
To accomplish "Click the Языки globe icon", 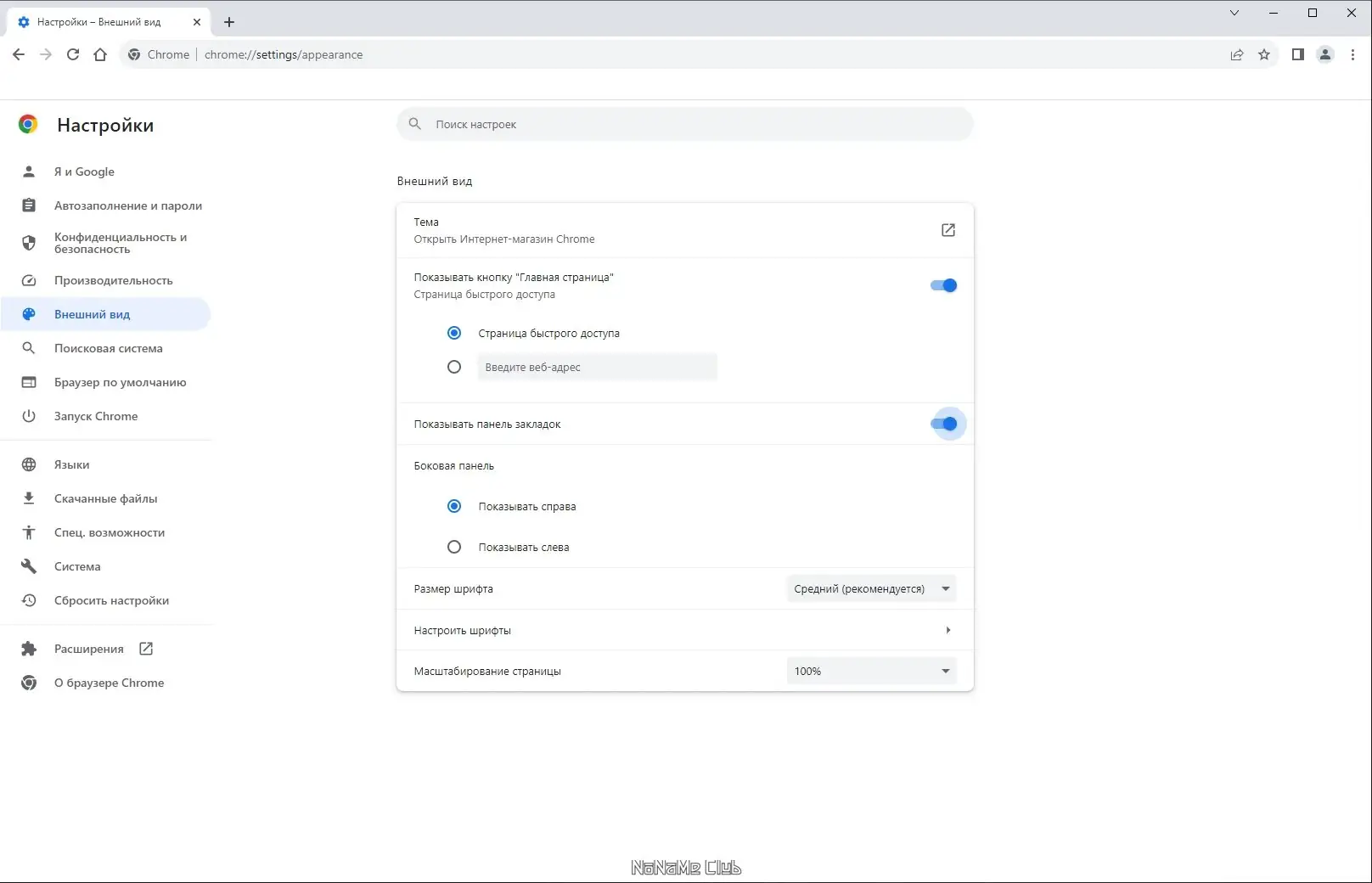I will tap(28, 464).
